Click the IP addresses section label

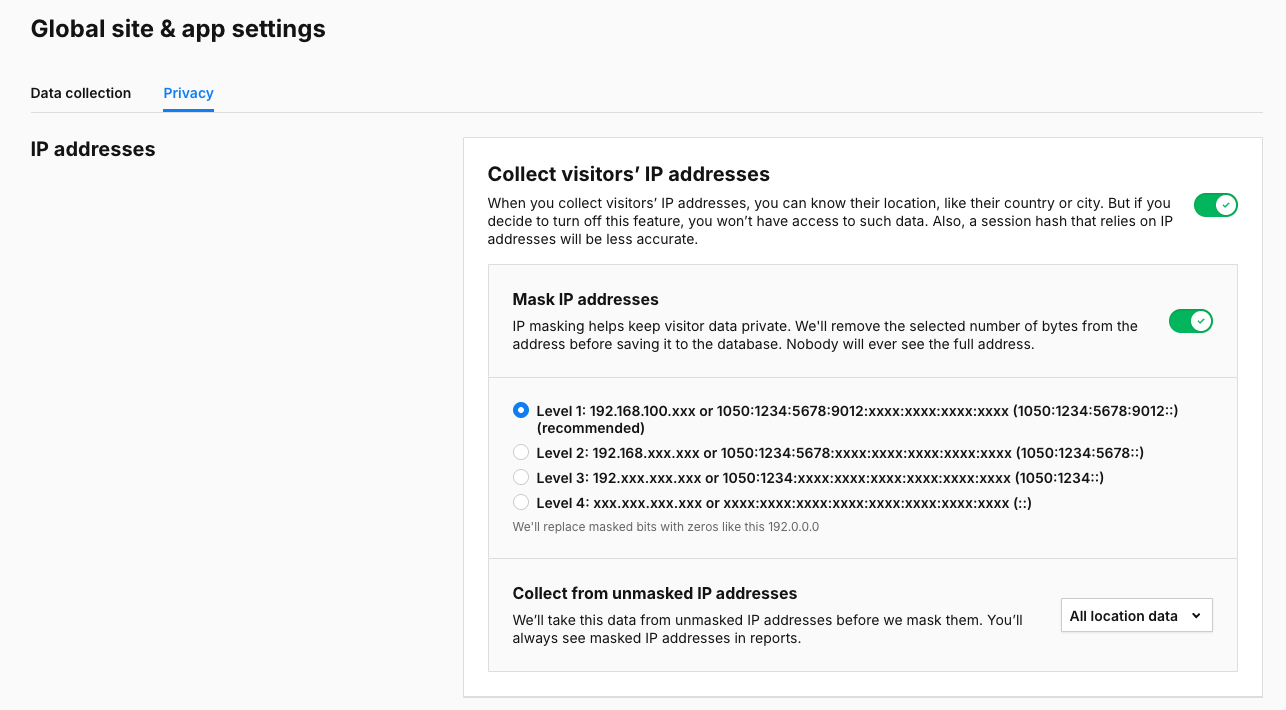tap(92, 149)
